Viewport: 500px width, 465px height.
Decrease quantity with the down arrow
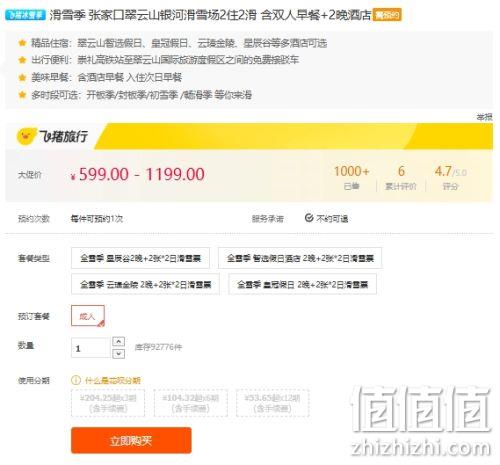click(x=119, y=353)
